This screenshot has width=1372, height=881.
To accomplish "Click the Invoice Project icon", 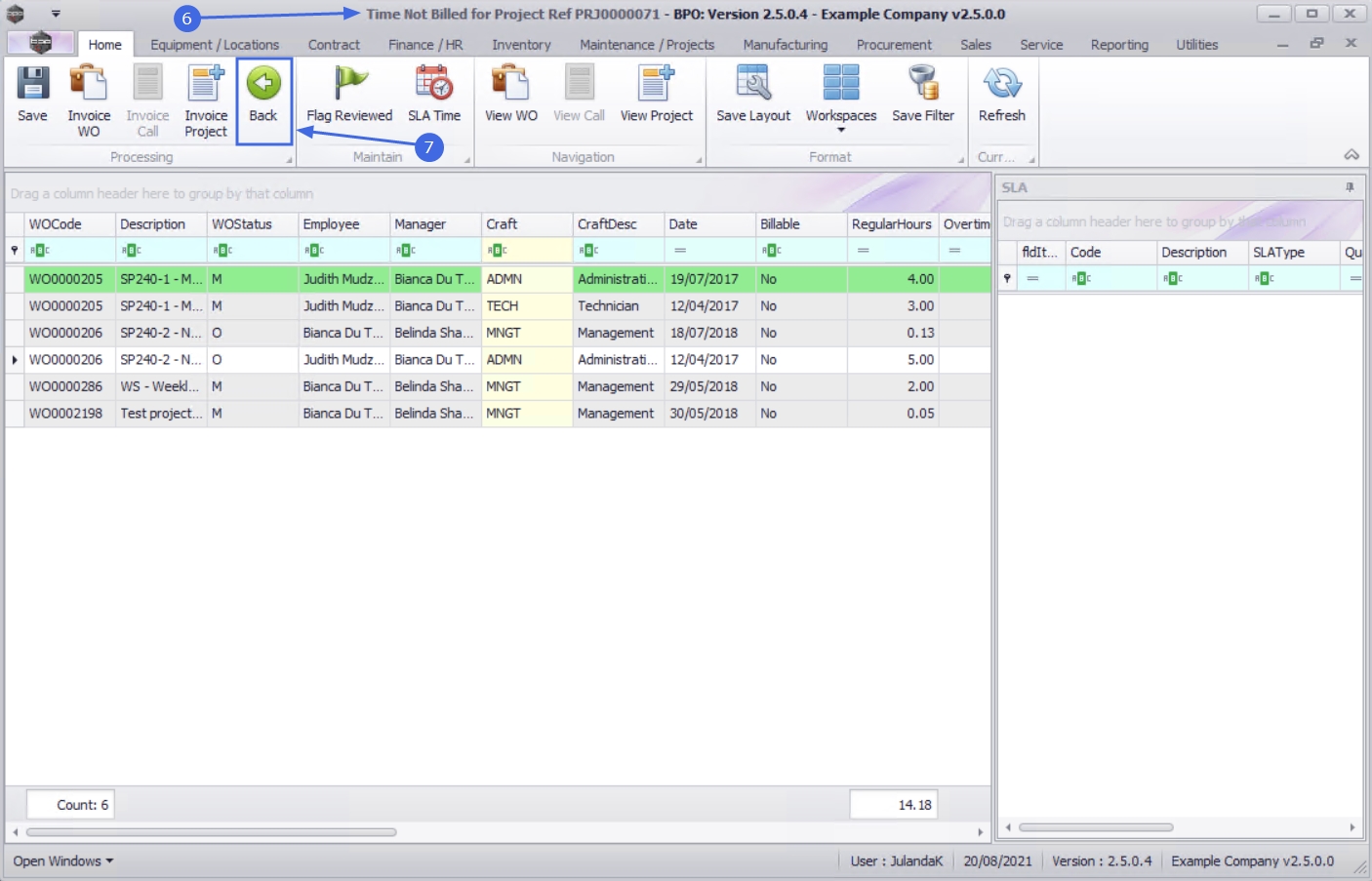I will [206, 84].
